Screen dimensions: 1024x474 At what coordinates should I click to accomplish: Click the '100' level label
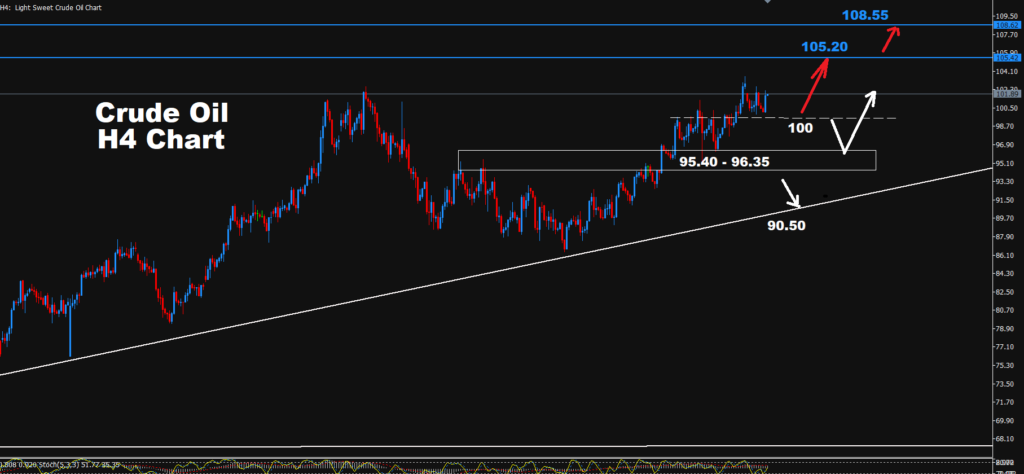[x=800, y=128]
